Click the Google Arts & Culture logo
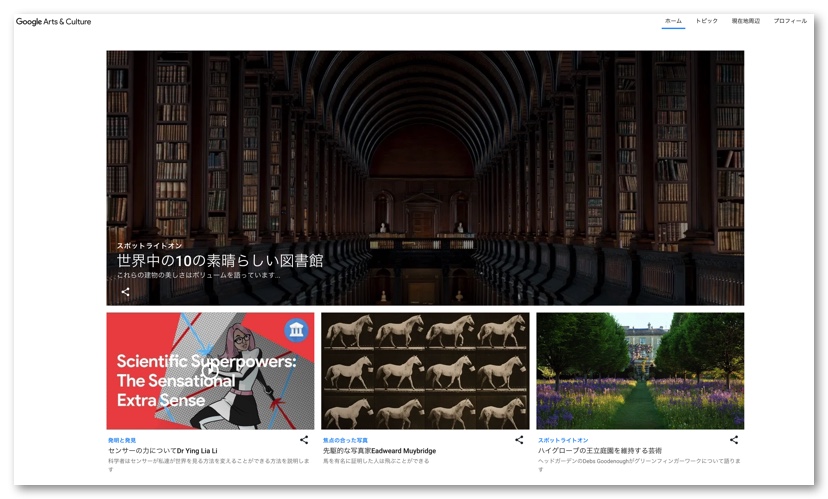Viewport: 828px width, 499px height. click(53, 21)
